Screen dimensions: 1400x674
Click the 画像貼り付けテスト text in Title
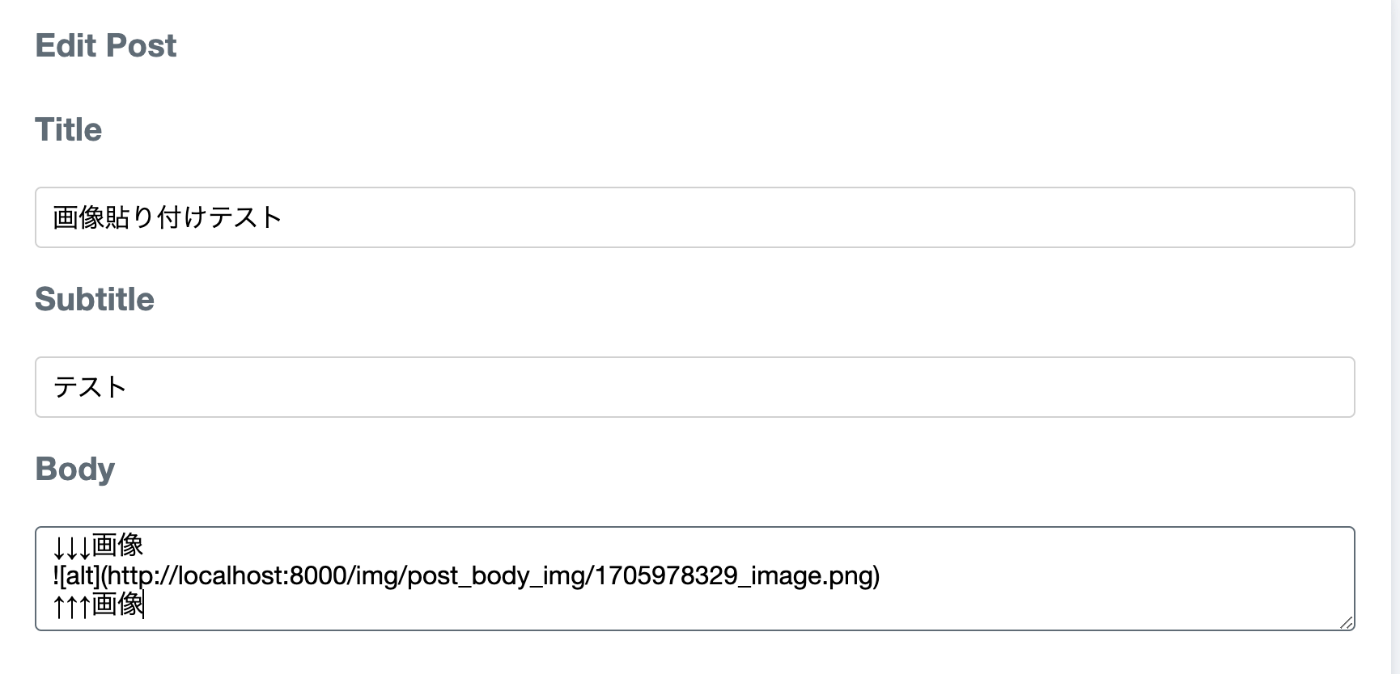pyautogui.click(x=167, y=217)
